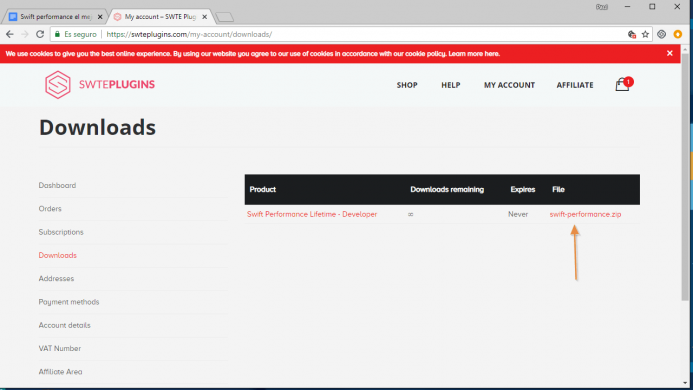
Task: Open the MY ACCOUNT menu item
Action: click(x=509, y=85)
